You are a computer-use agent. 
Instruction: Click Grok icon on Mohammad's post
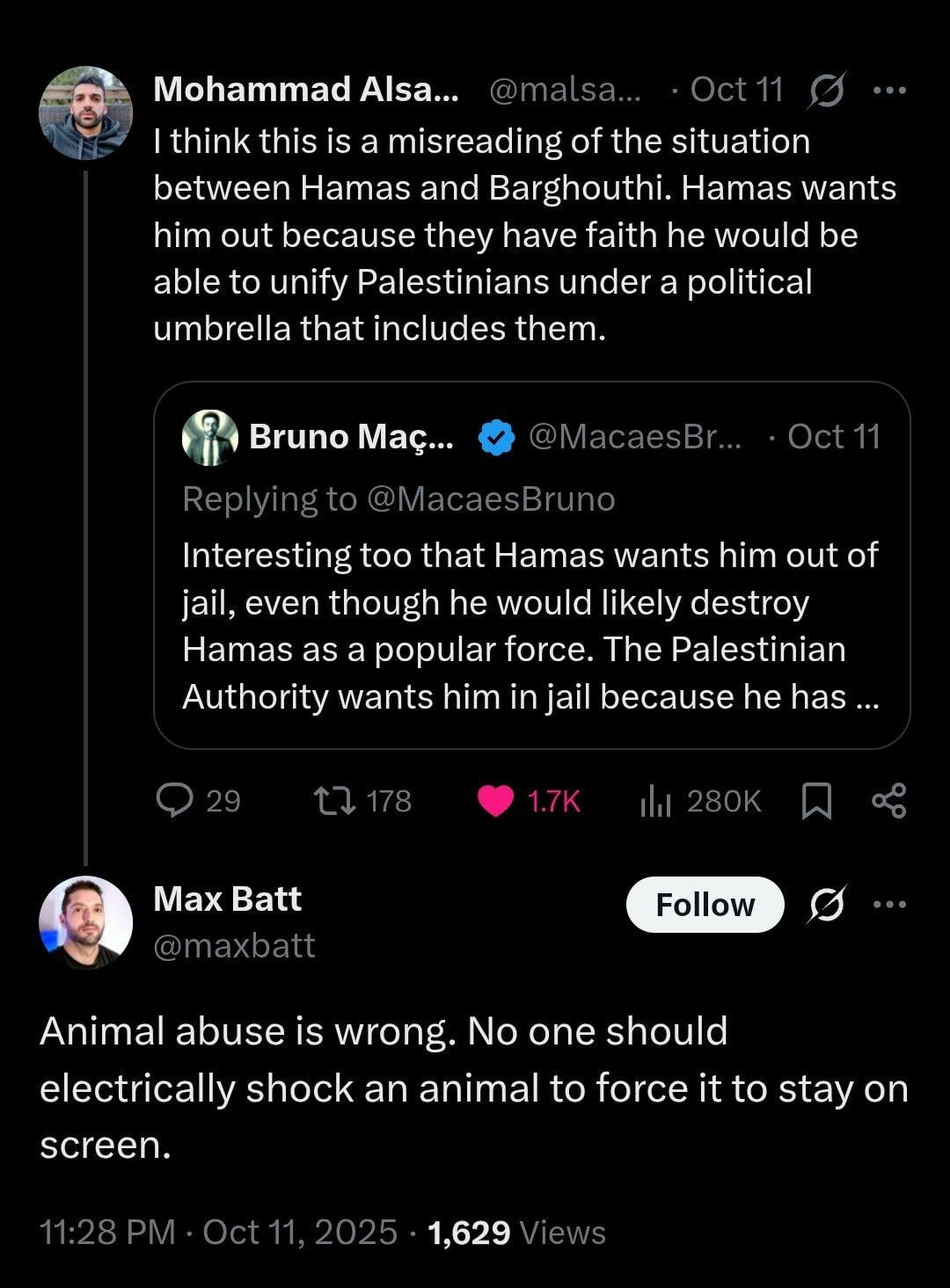[x=826, y=91]
